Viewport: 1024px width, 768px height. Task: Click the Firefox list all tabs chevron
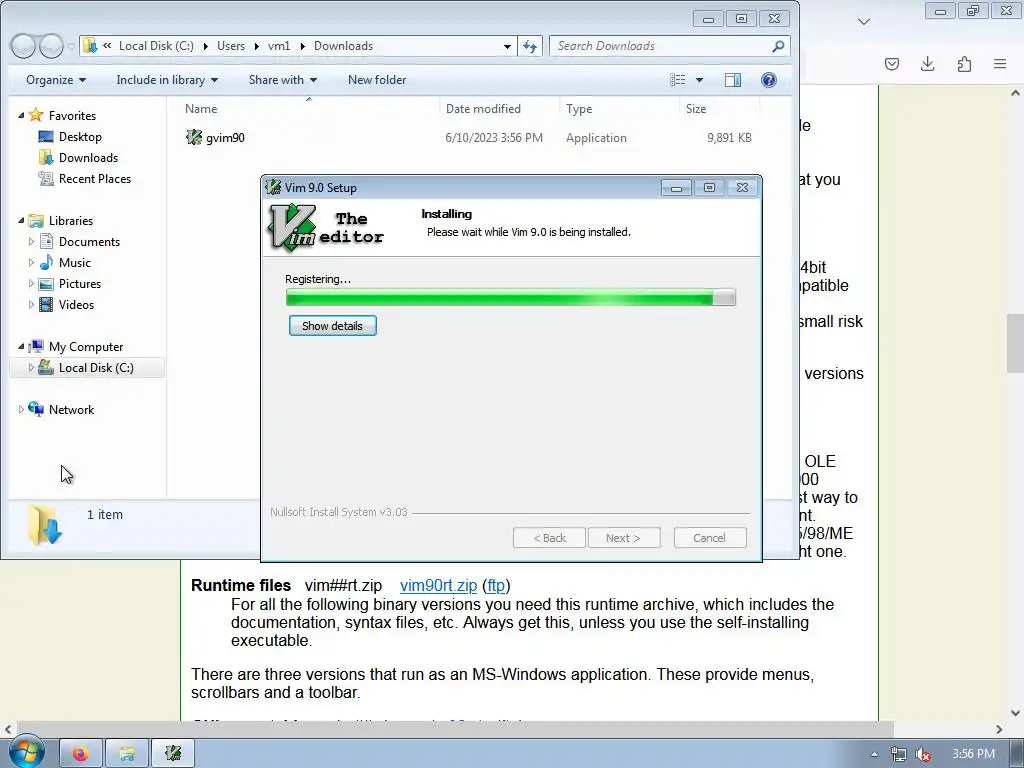(x=863, y=22)
